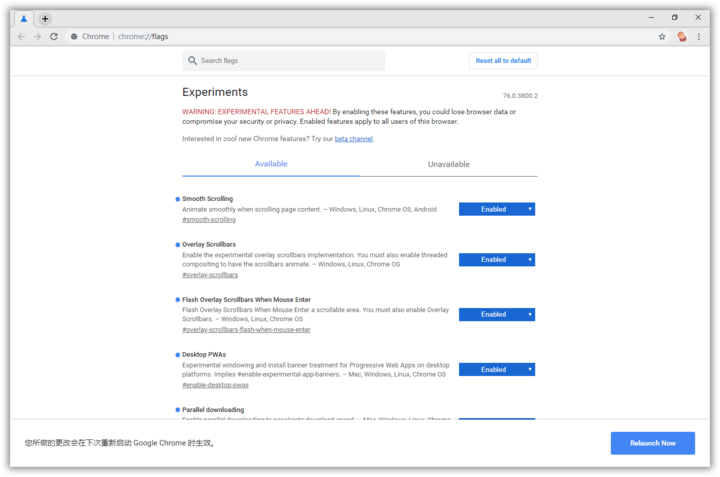
Task: Change the Desktop PWAs dropdown setting
Action: coord(496,369)
